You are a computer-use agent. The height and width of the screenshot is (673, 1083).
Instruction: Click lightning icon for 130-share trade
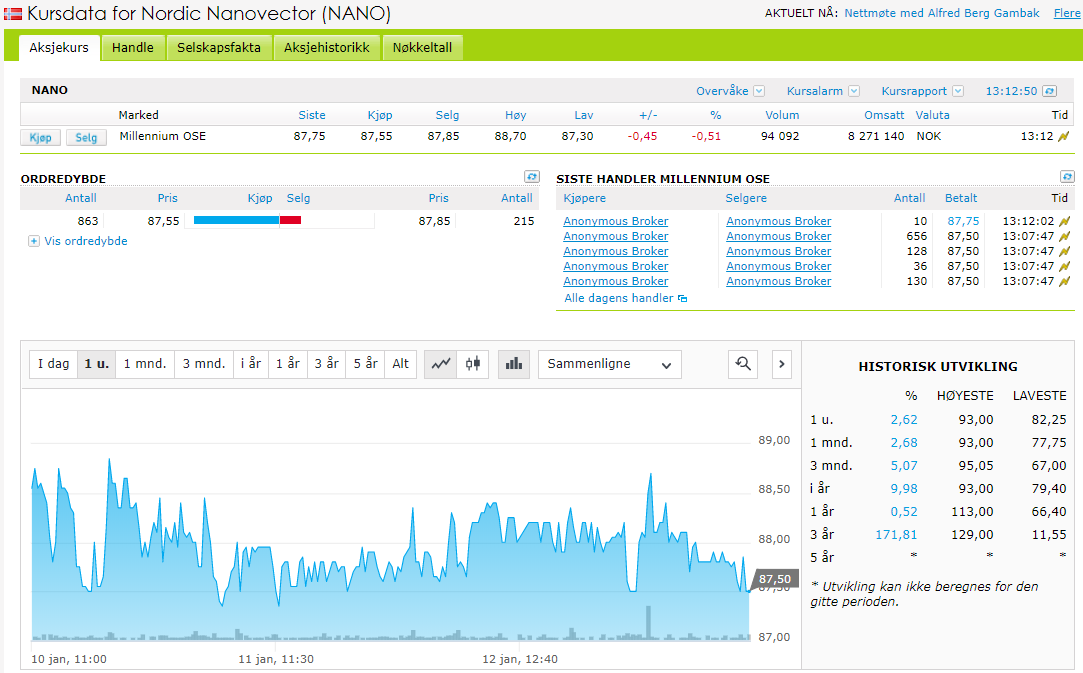[1064, 281]
